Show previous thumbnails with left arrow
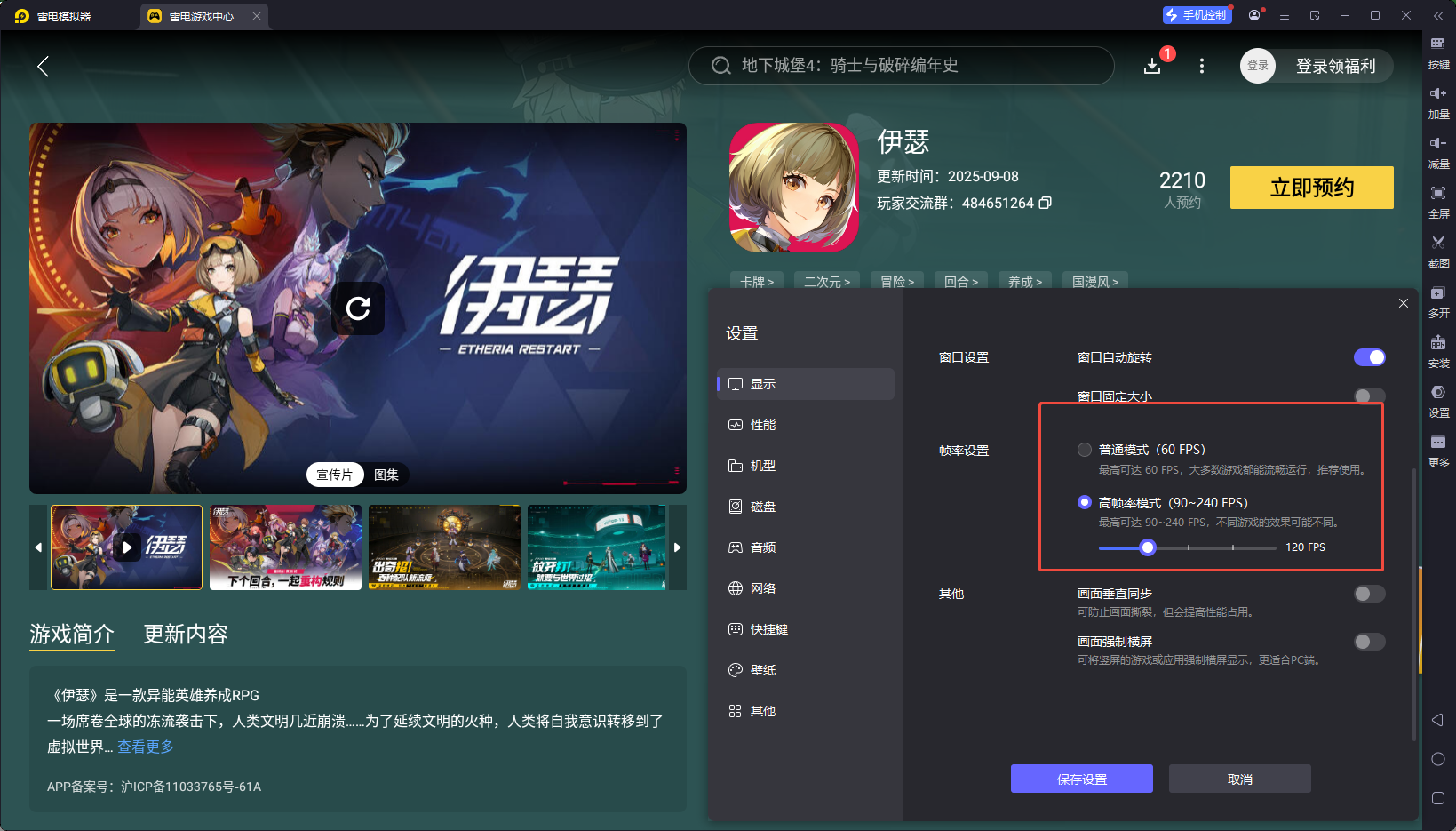1456x831 pixels. [x=38, y=547]
